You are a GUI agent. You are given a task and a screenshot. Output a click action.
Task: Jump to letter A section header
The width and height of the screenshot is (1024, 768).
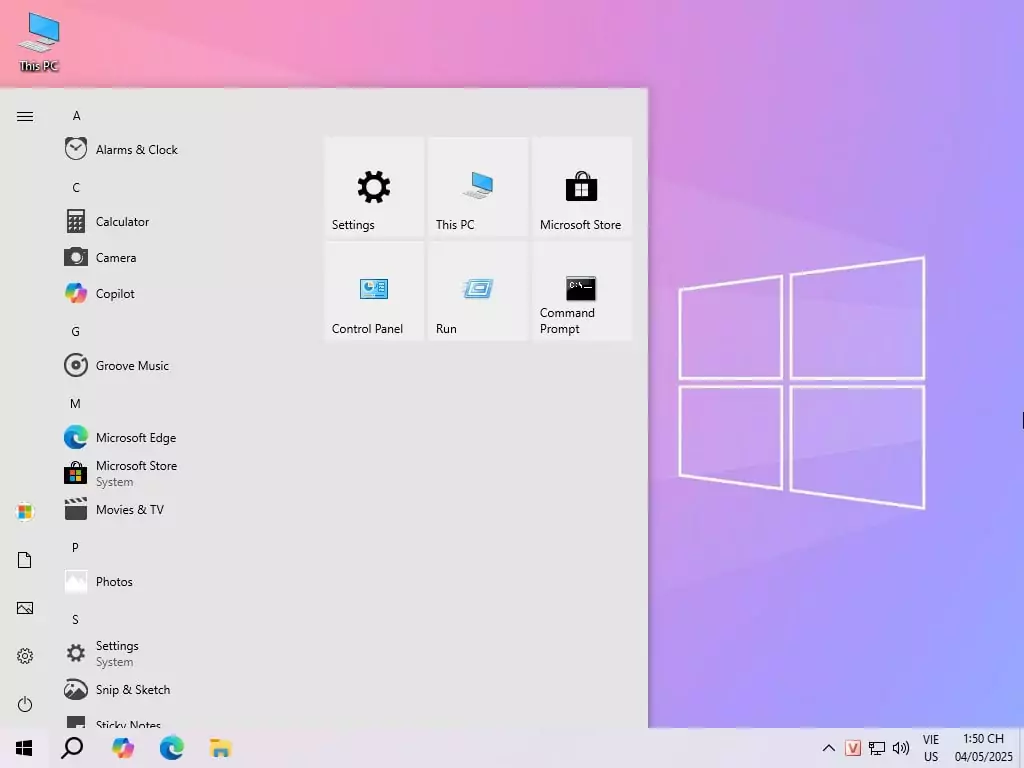tap(76, 116)
